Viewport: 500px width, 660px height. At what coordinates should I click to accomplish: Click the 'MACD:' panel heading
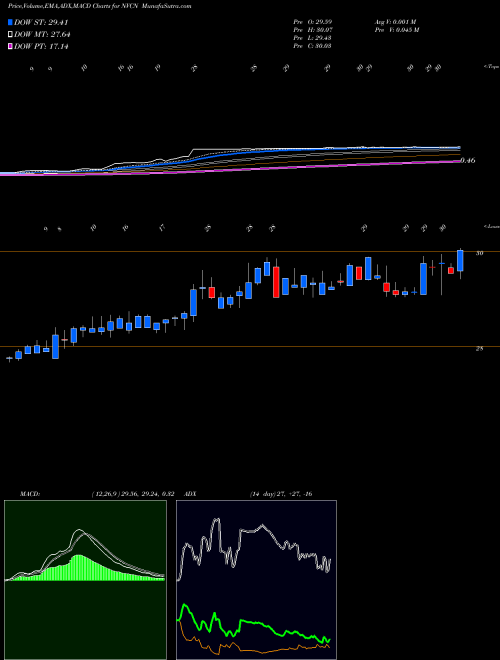coord(29,494)
